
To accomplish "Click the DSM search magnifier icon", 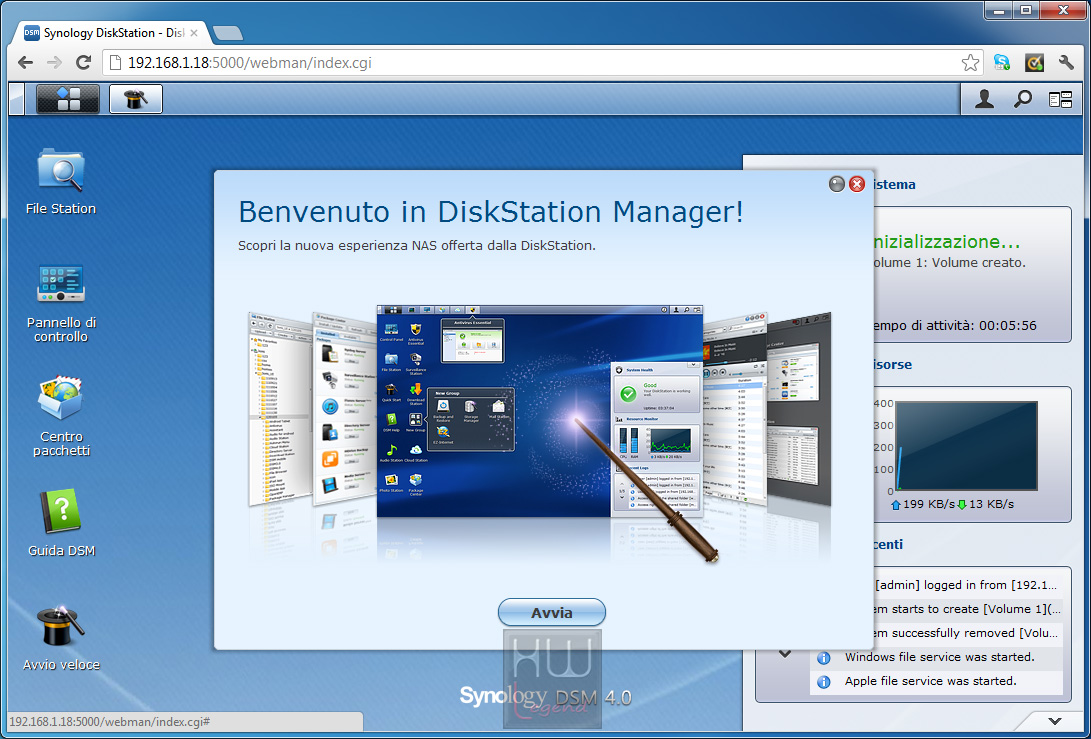I will point(1022,99).
